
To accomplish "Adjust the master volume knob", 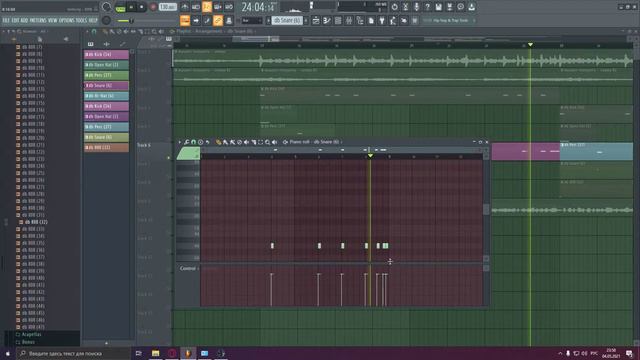I will 107,7.
